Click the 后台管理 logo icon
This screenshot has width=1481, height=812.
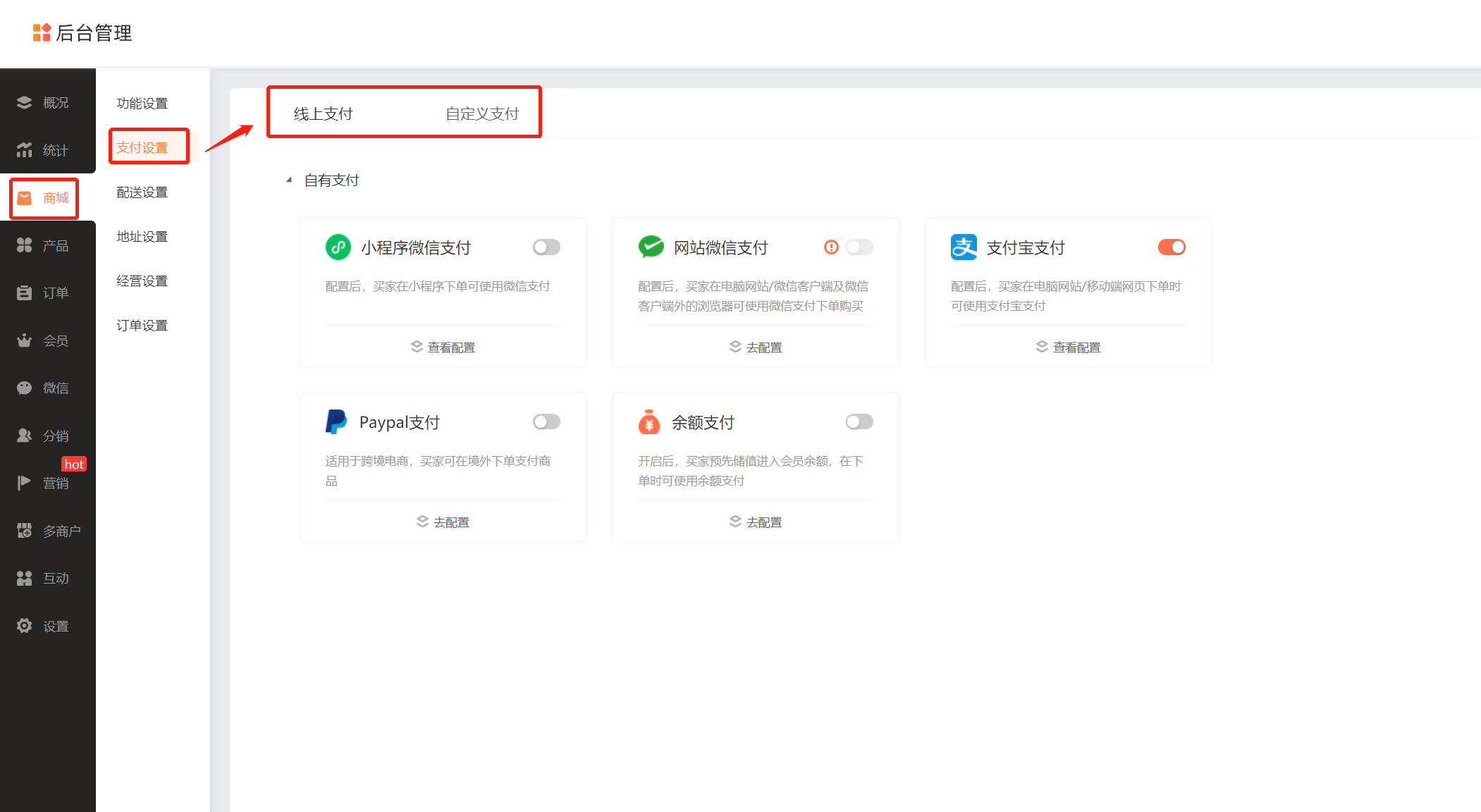[42, 32]
